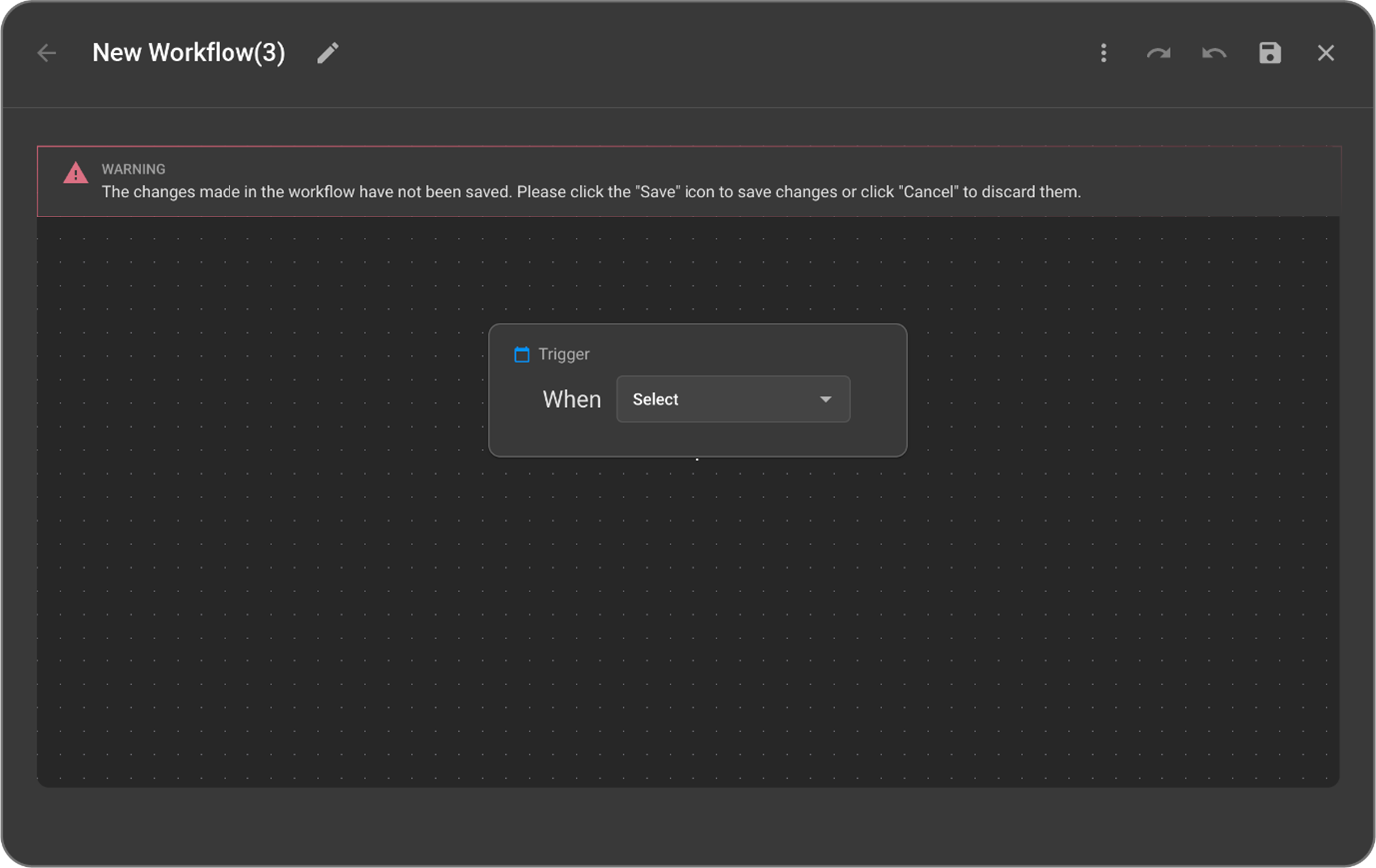Image resolution: width=1376 pixels, height=868 pixels.
Task: Click the WARNING heading in the banner
Action: coord(133,169)
